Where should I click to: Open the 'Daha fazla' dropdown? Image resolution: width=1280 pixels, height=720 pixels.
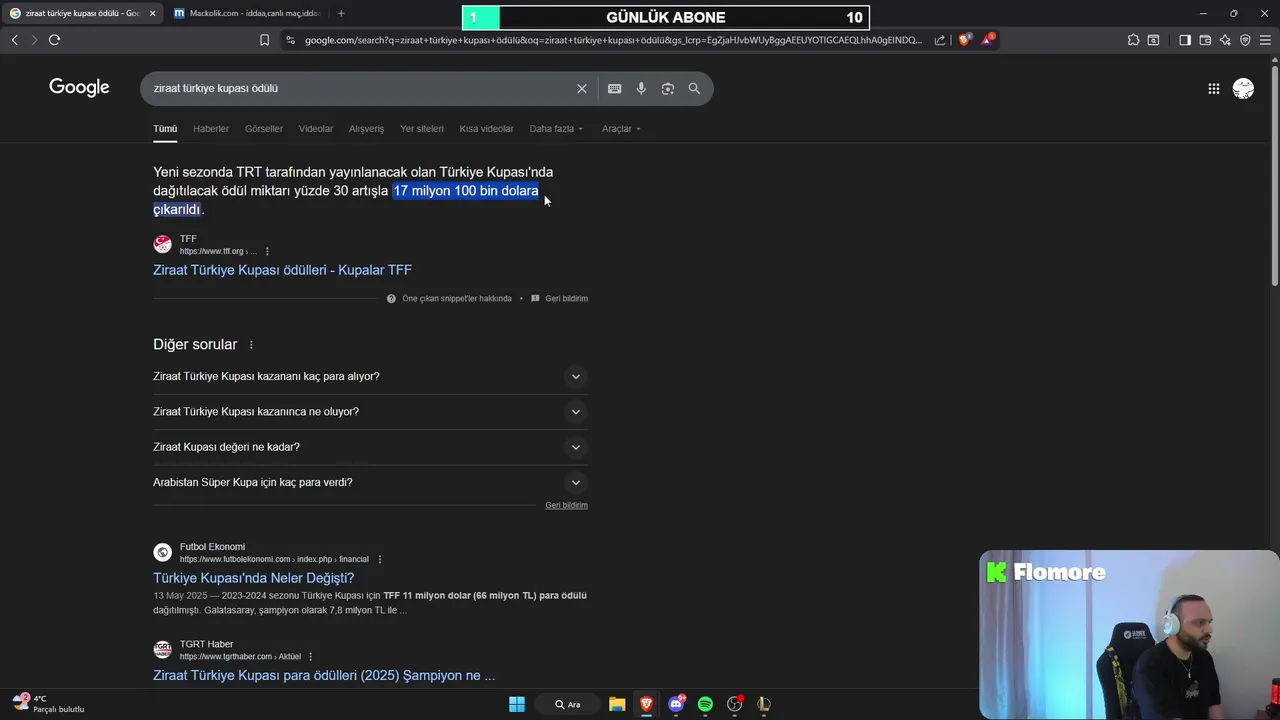(556, 129)
